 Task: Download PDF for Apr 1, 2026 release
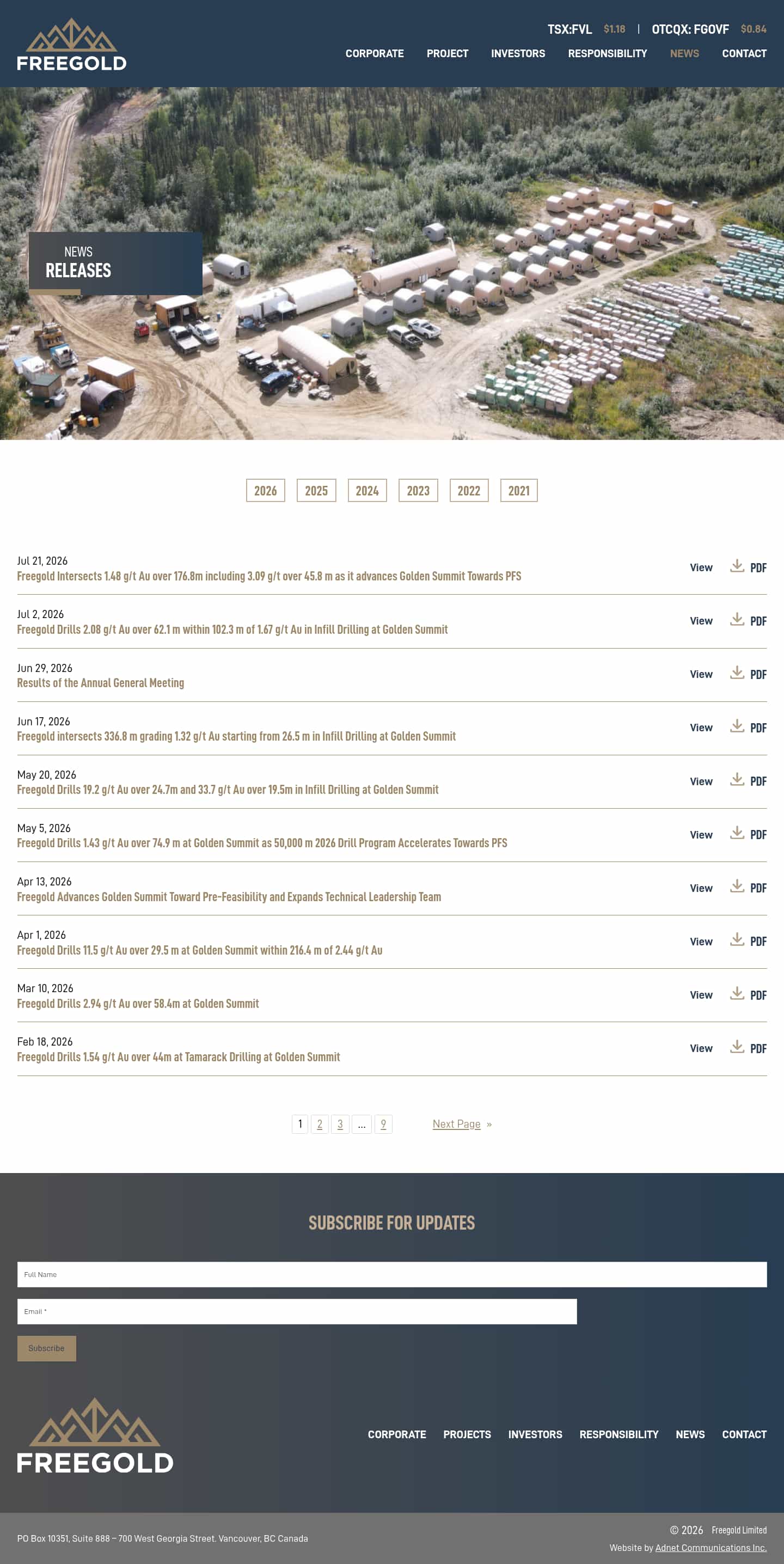pos(748,941)
